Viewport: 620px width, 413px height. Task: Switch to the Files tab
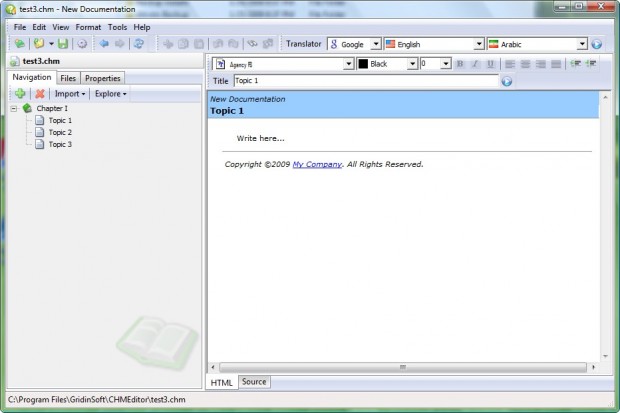pyautogui.click(x=68, y=78)
